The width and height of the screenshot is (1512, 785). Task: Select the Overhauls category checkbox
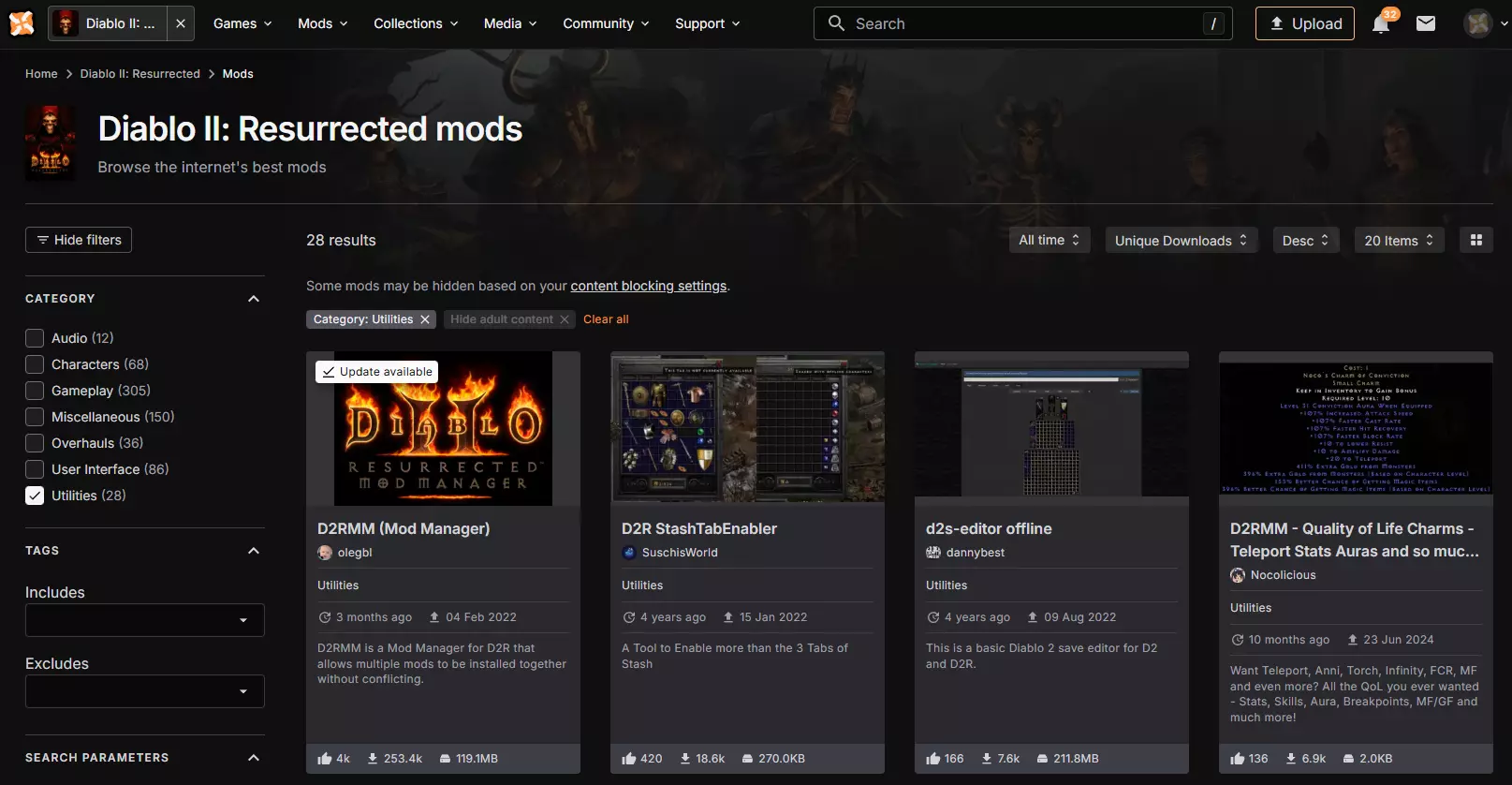pyautogui.click(x=35, y=443)
